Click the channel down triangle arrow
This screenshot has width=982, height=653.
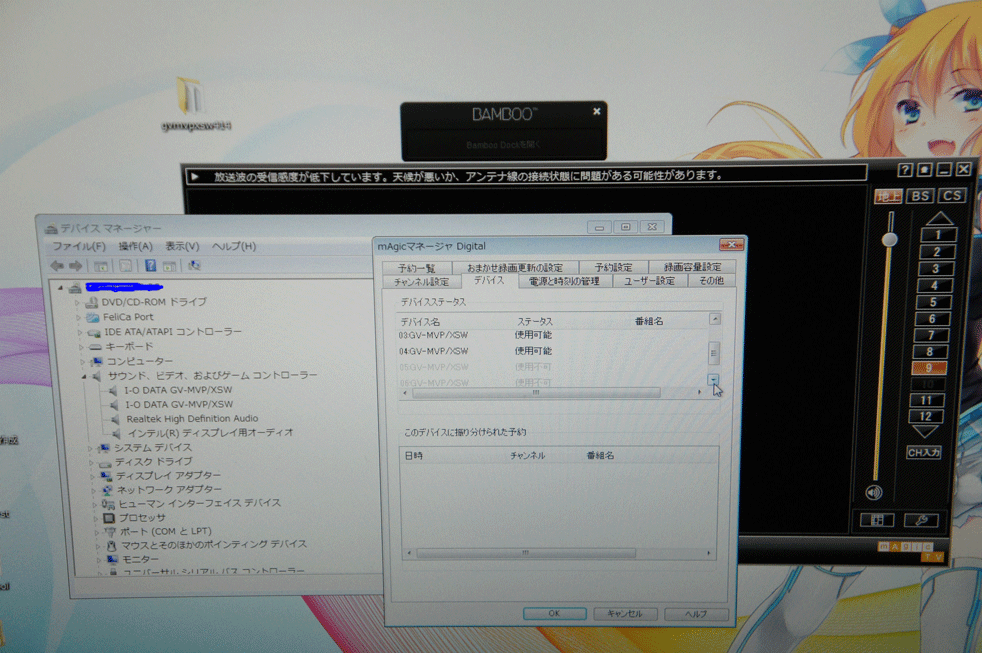coord(925,431)
